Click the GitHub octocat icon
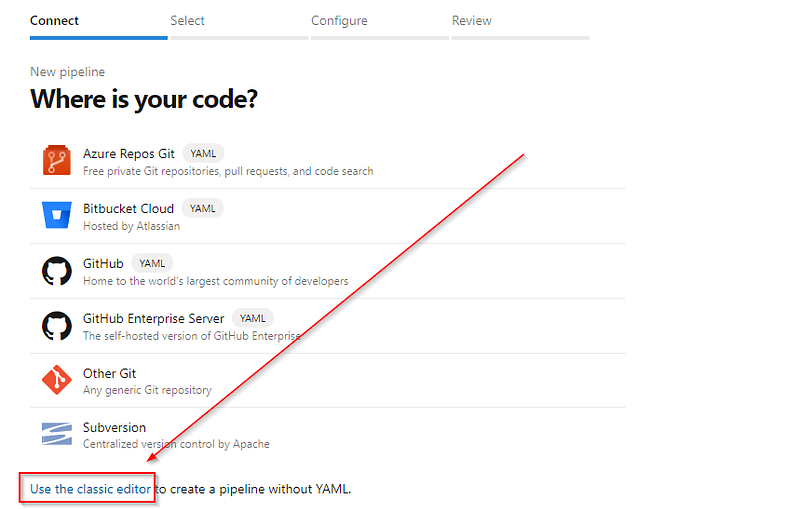 tap(57, 271)
